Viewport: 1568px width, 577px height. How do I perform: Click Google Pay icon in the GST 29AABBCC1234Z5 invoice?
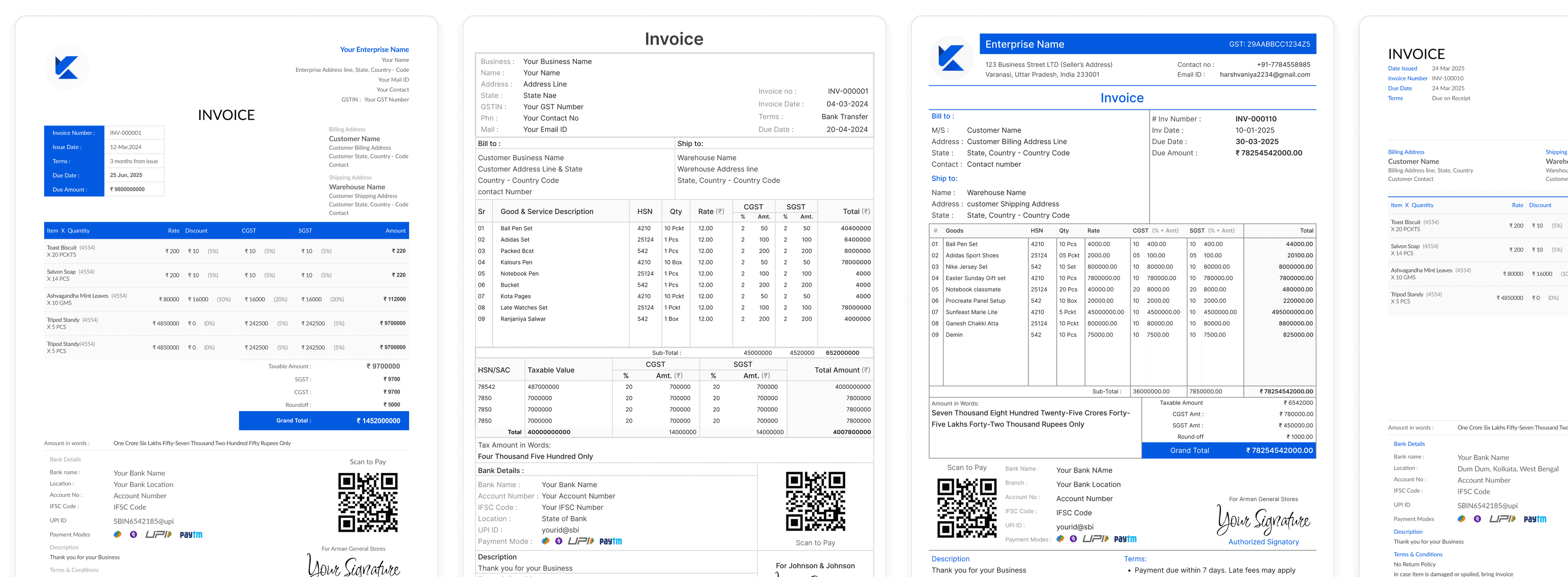click(x=1060, y=539)
